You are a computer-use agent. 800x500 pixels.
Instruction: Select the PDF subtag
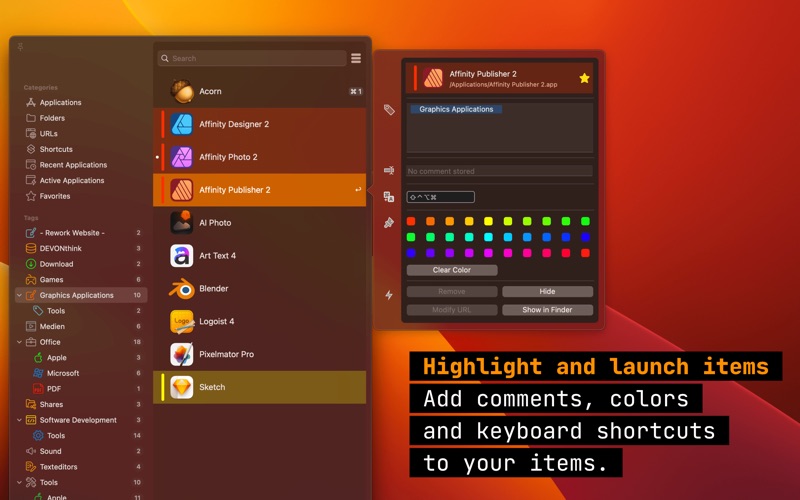[82, 389]
